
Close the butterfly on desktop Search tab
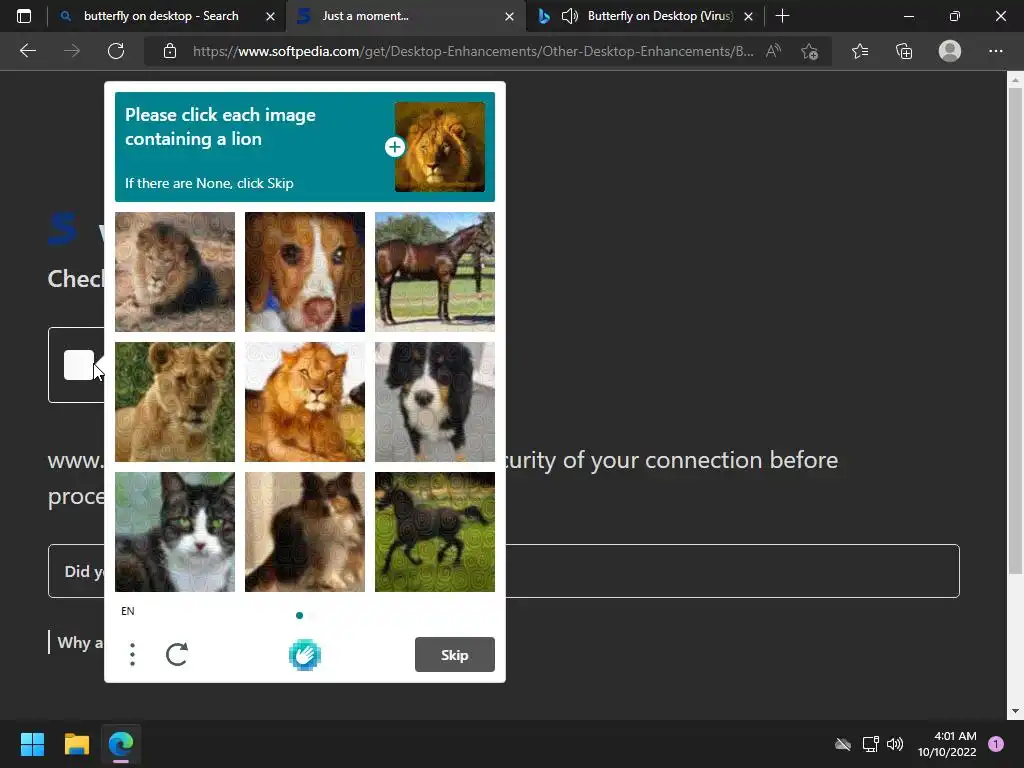pos(270,16)
